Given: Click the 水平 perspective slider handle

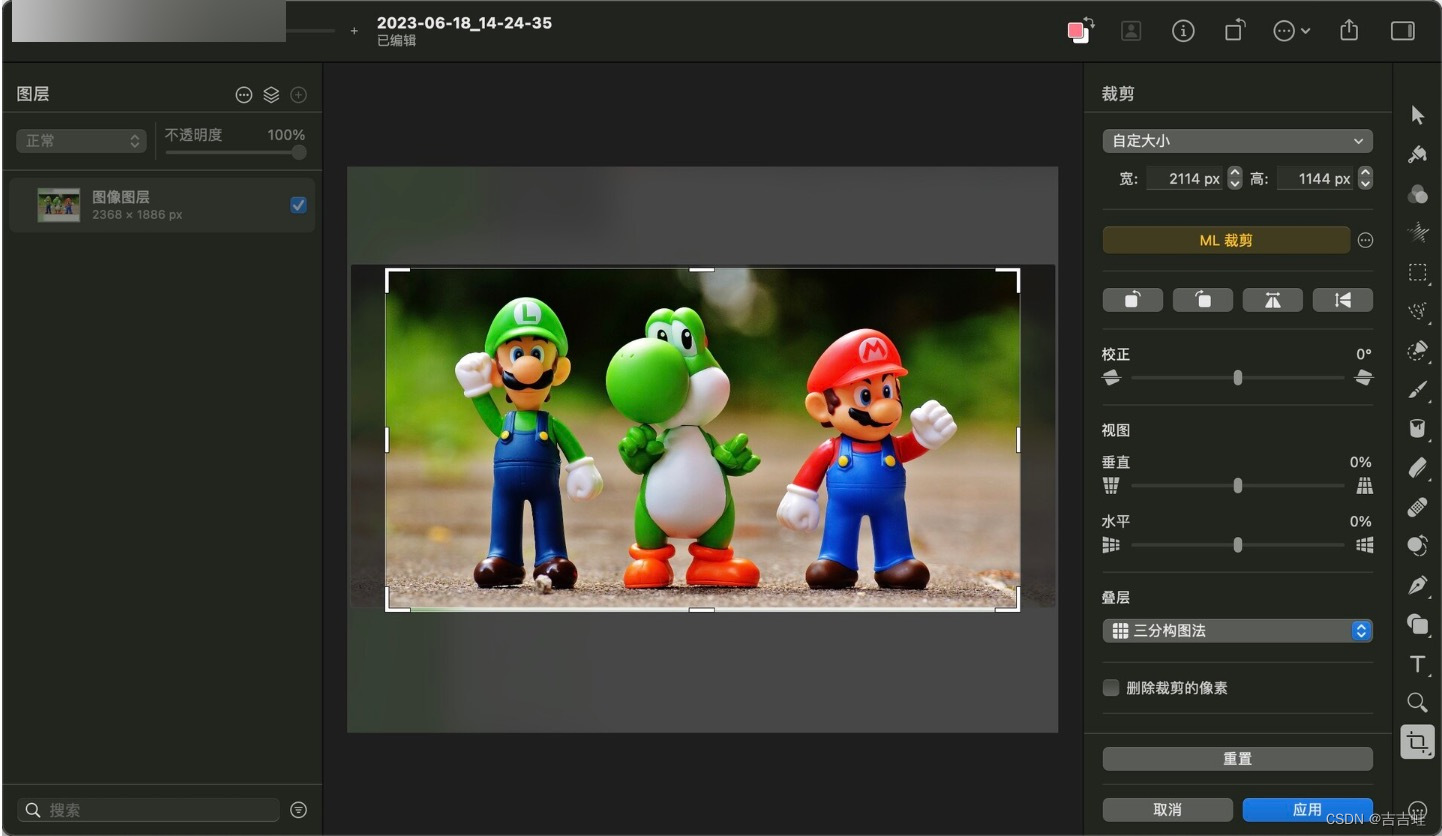Looking at the screenshot, I should pyautogui.click(x=1238, y=545).
